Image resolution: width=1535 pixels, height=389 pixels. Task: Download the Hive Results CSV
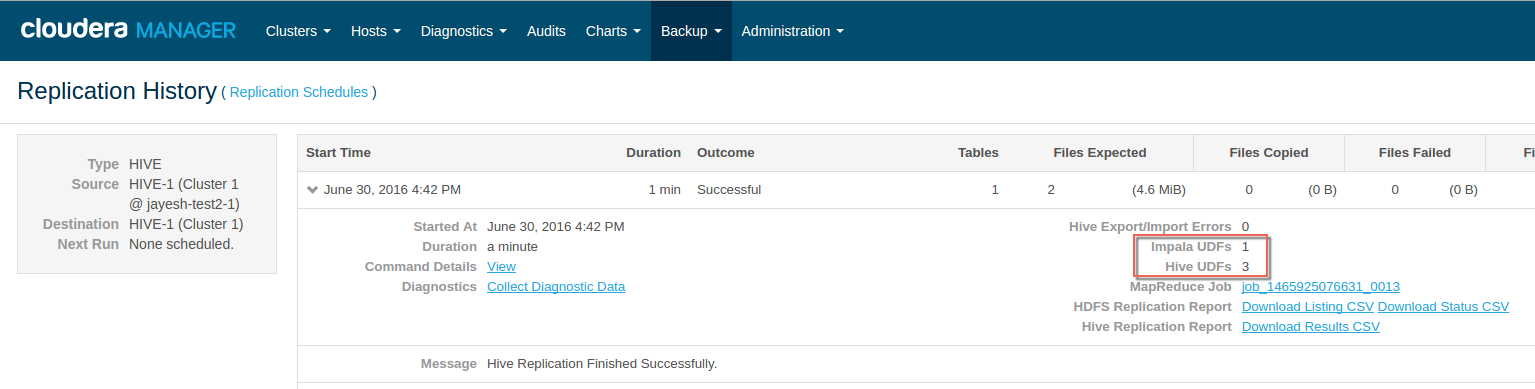point(1311,327)
